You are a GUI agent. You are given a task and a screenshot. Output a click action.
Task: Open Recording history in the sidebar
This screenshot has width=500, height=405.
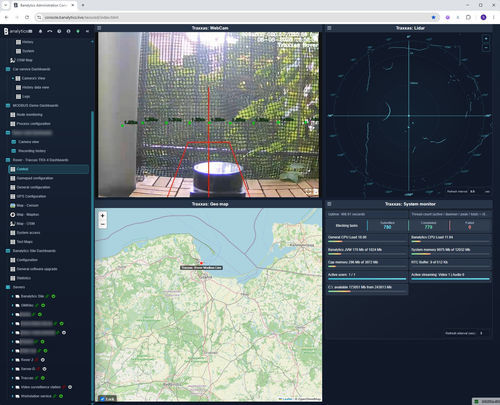[x=32, y=151]
